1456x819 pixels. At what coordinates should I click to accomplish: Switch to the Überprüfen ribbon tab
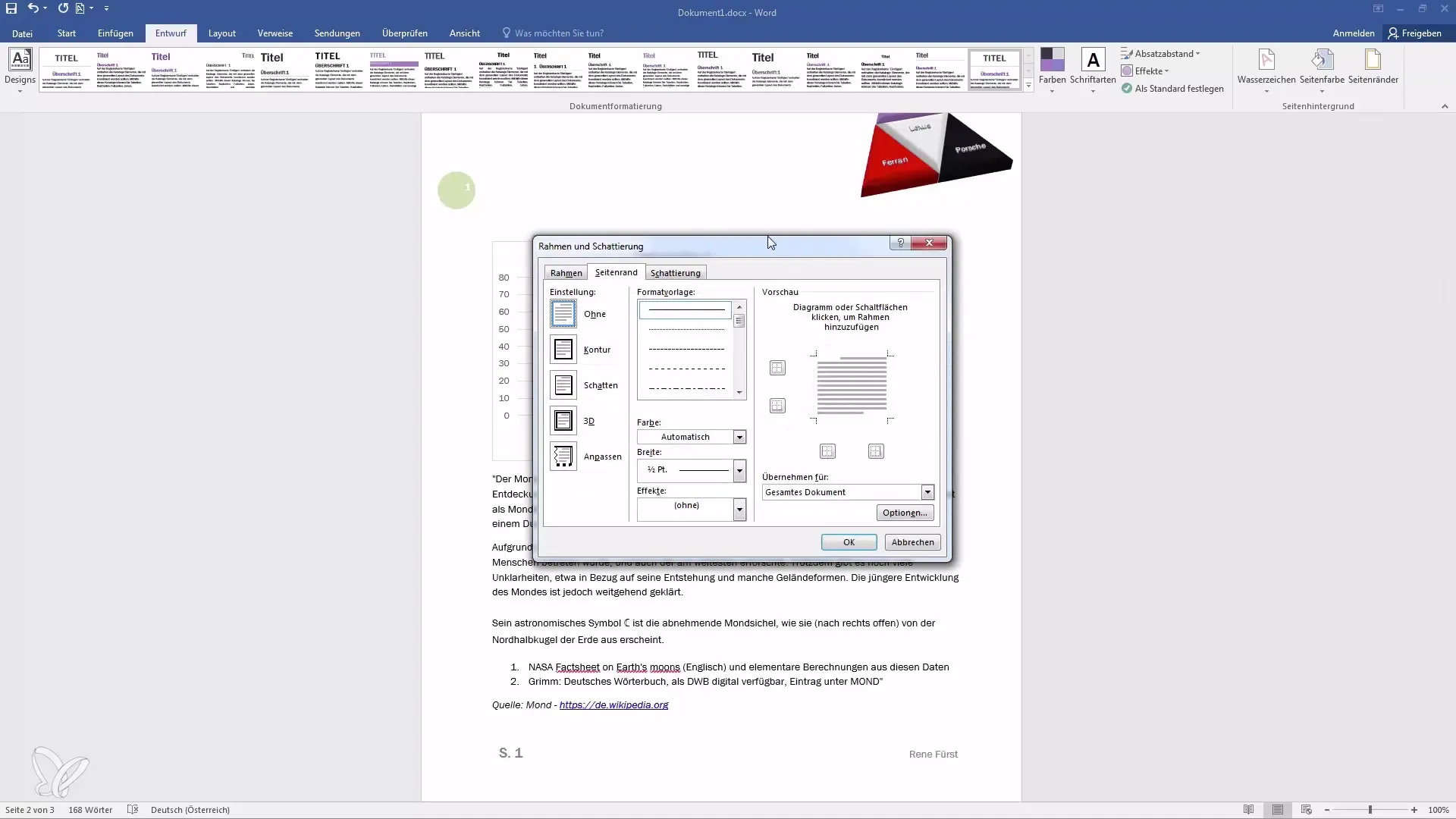point(405,33)
